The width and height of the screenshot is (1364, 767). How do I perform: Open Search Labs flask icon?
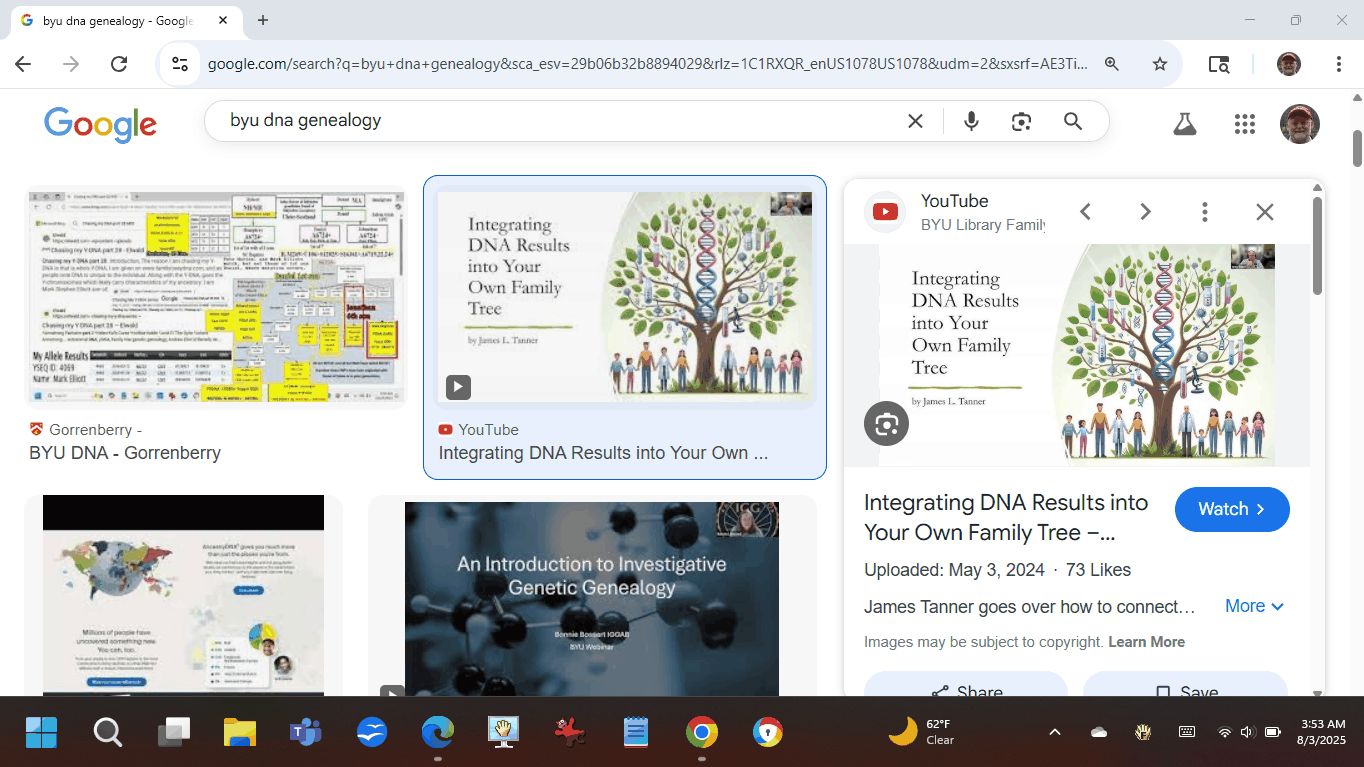click(1185, 123)
